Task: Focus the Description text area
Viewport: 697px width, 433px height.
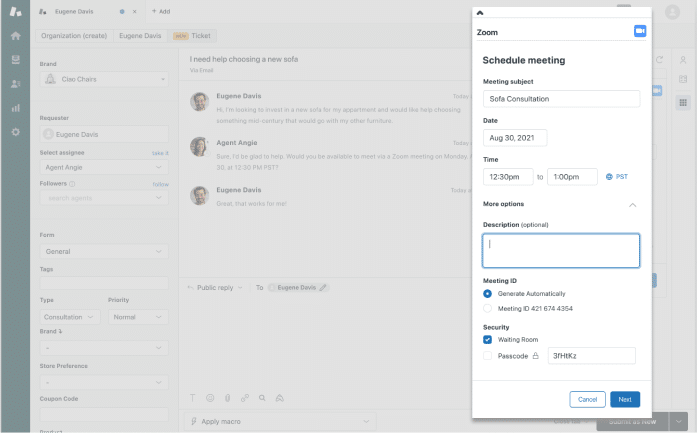Action: pyautogui.click(x=561, y=251)
